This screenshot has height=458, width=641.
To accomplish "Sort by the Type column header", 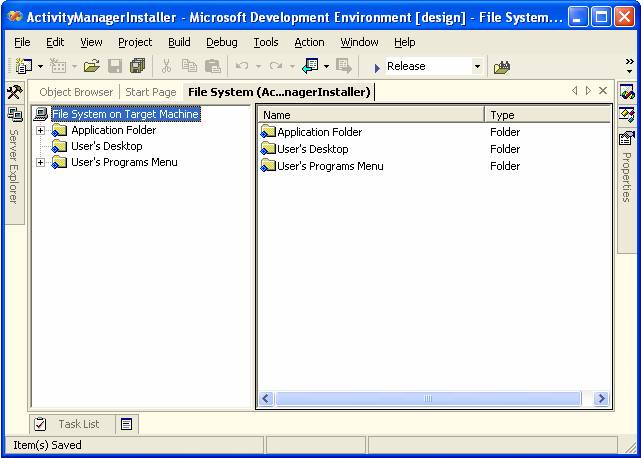I will (x=547, y=115).
